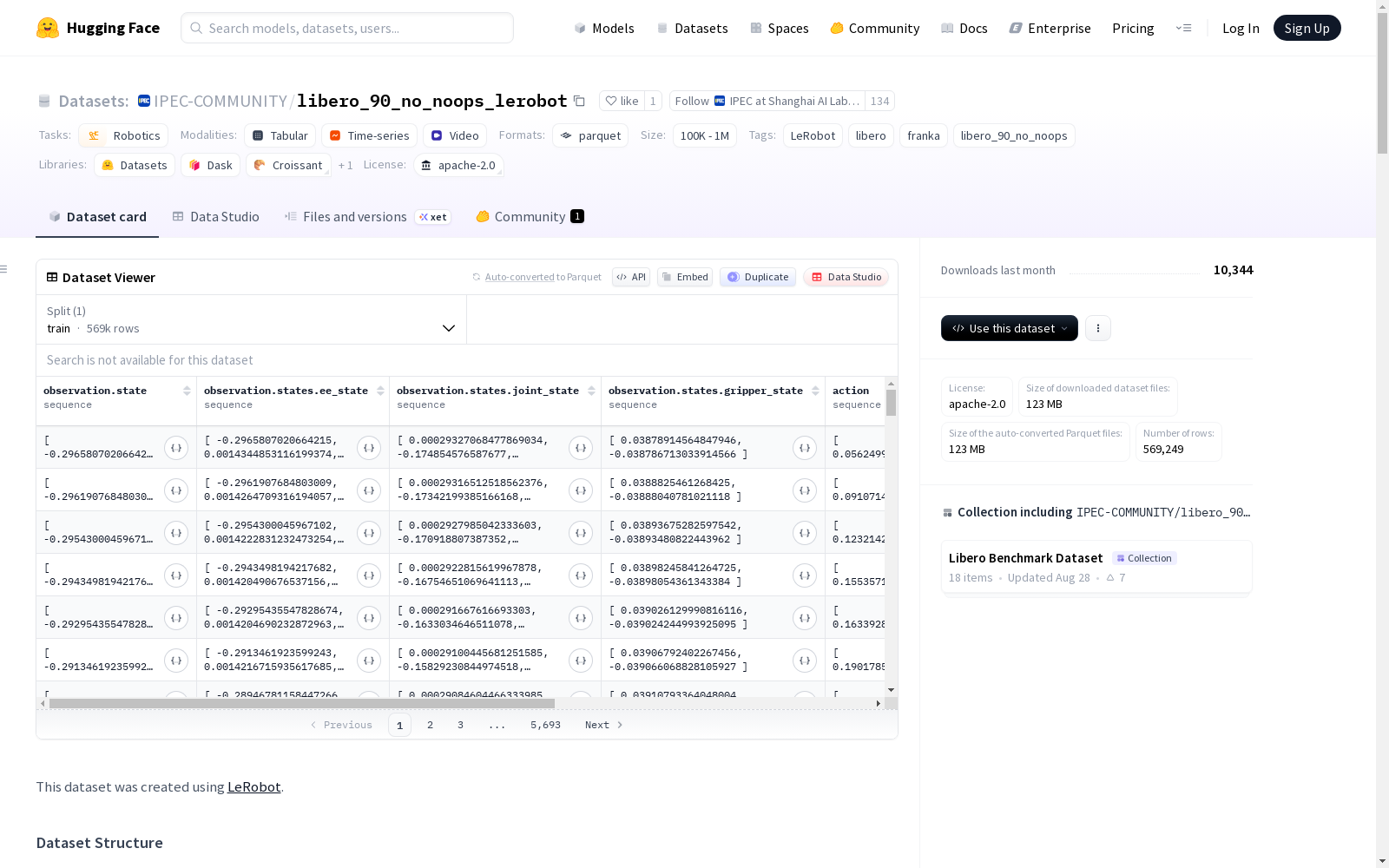Open the search magnifier icon
Image resolution: width=1389 pixels, height=868 pixels.
(196, 28)
